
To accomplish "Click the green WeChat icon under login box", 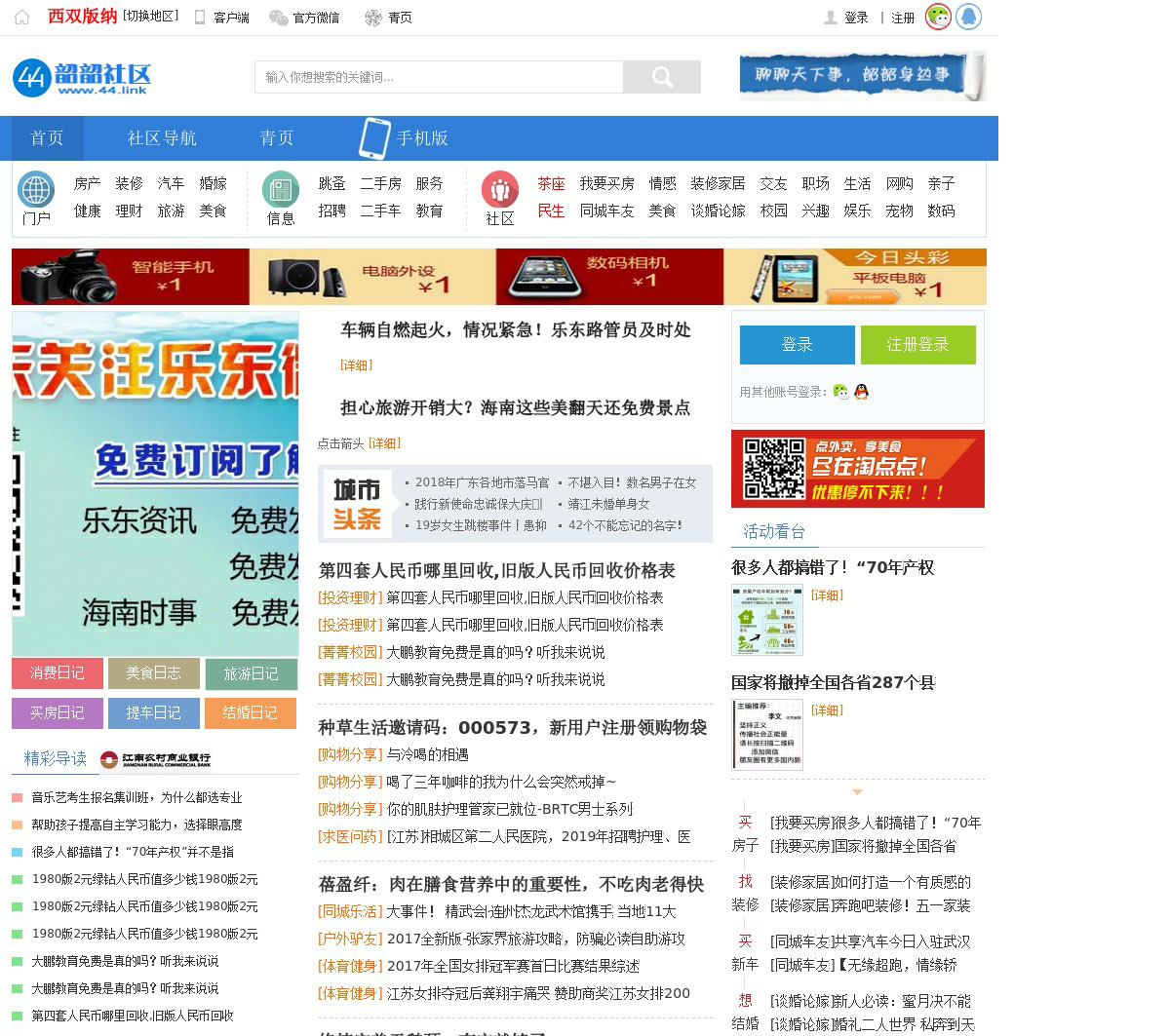I will pyautogui.click(x=840, y=392).
